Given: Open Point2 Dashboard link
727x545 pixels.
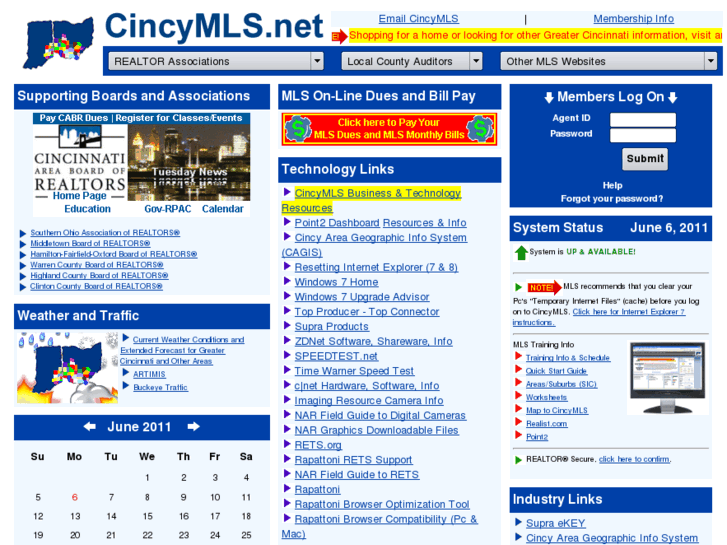Looking at the screenshot, I should pos(337,223).
